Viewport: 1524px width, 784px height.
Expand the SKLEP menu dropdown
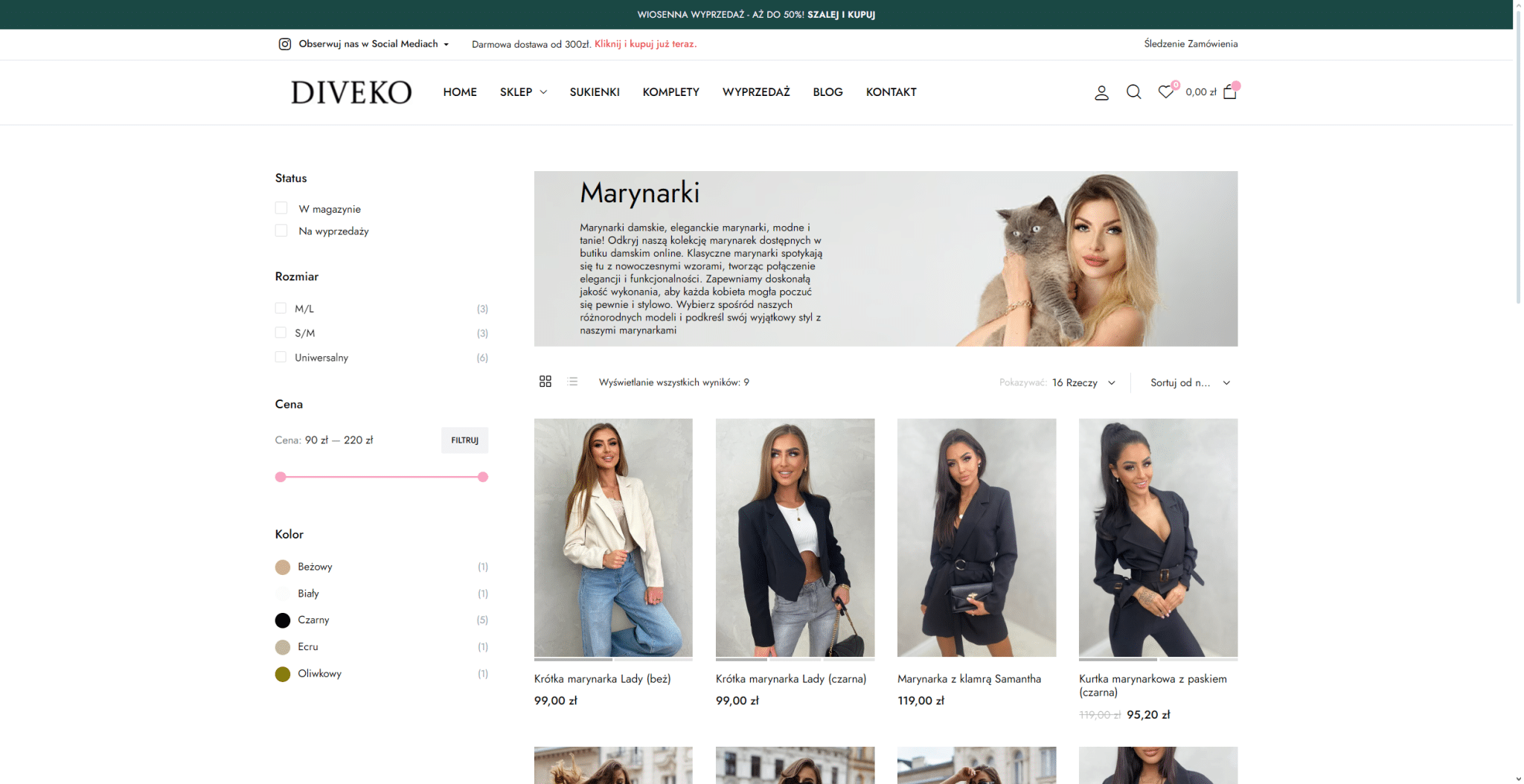[x=523, y=92]
